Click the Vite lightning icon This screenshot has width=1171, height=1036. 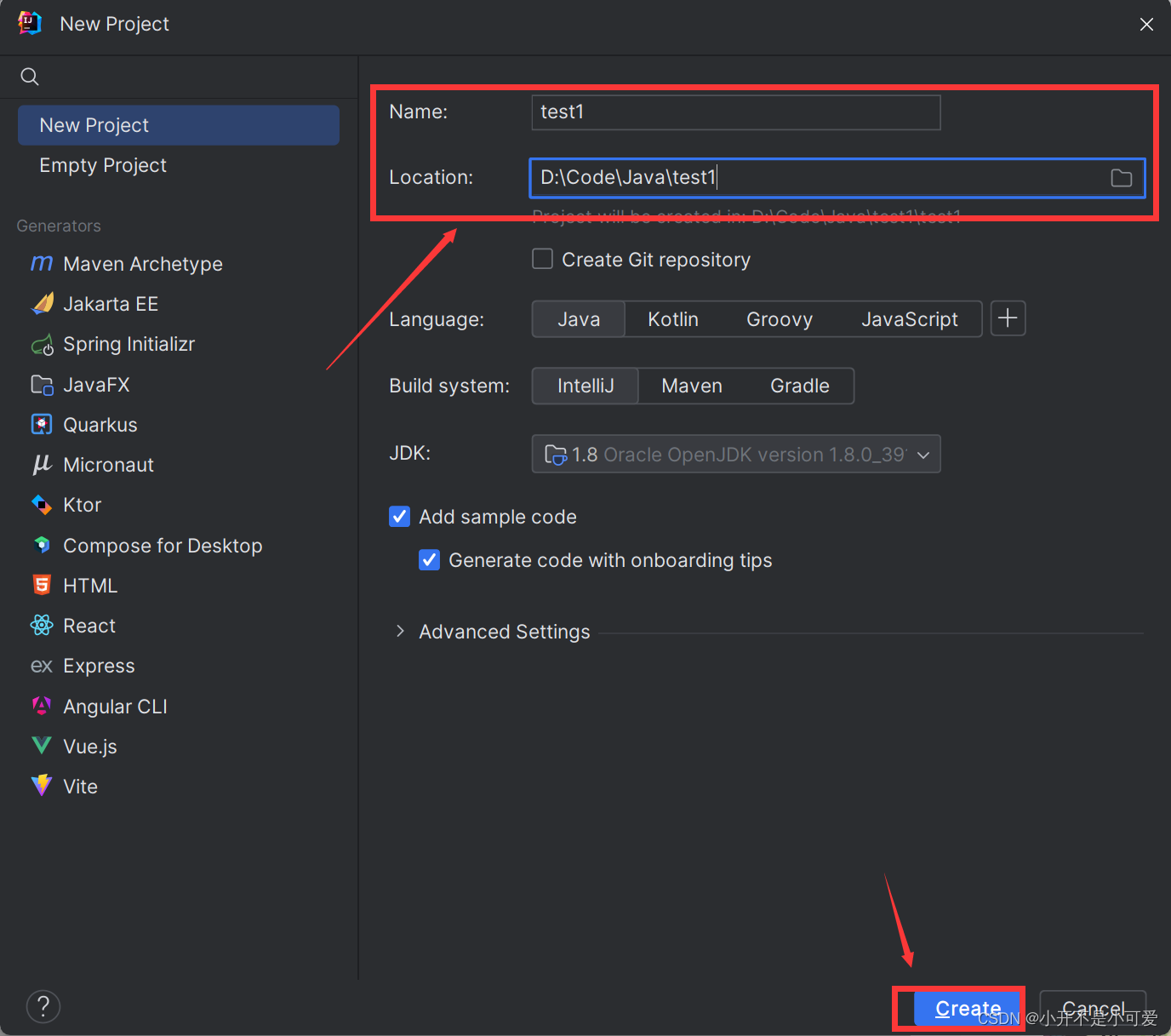42,786
